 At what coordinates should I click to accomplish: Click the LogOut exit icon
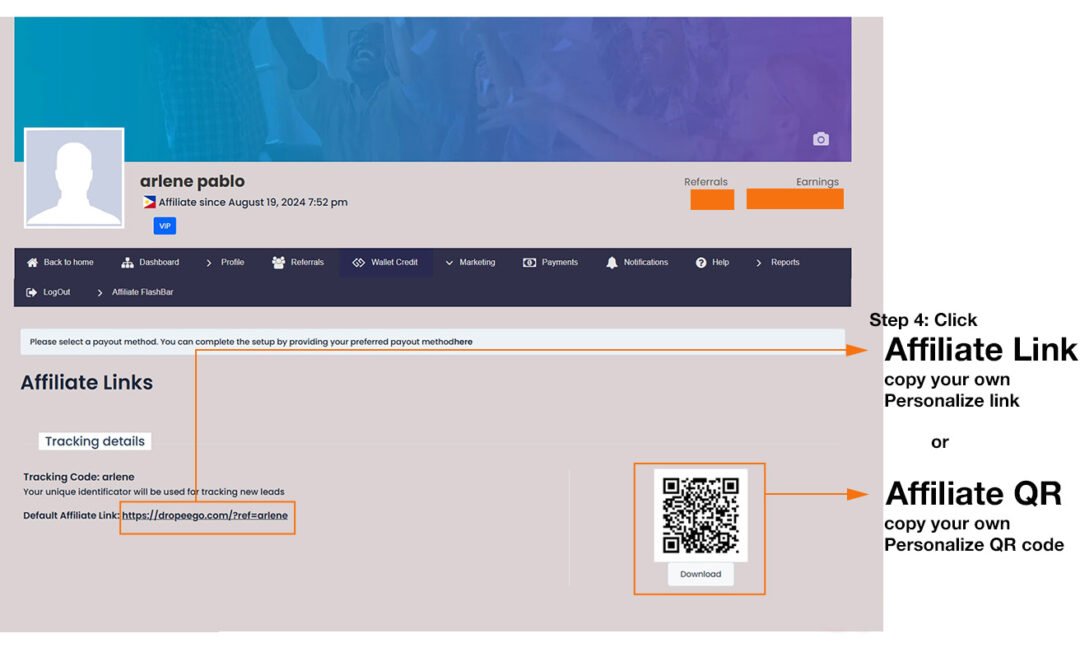click(x=32, y=292)
